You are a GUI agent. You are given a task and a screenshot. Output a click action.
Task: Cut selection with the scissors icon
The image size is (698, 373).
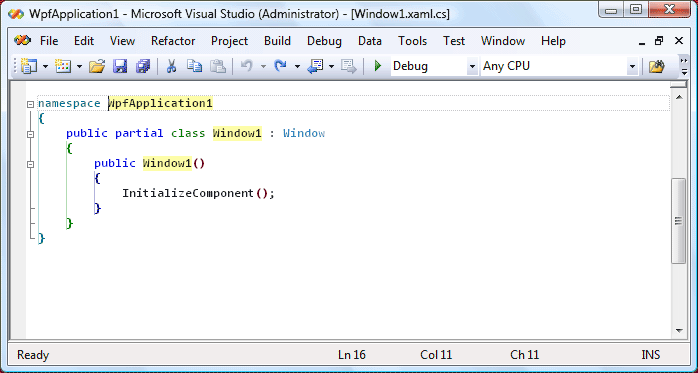pos(171,67)
